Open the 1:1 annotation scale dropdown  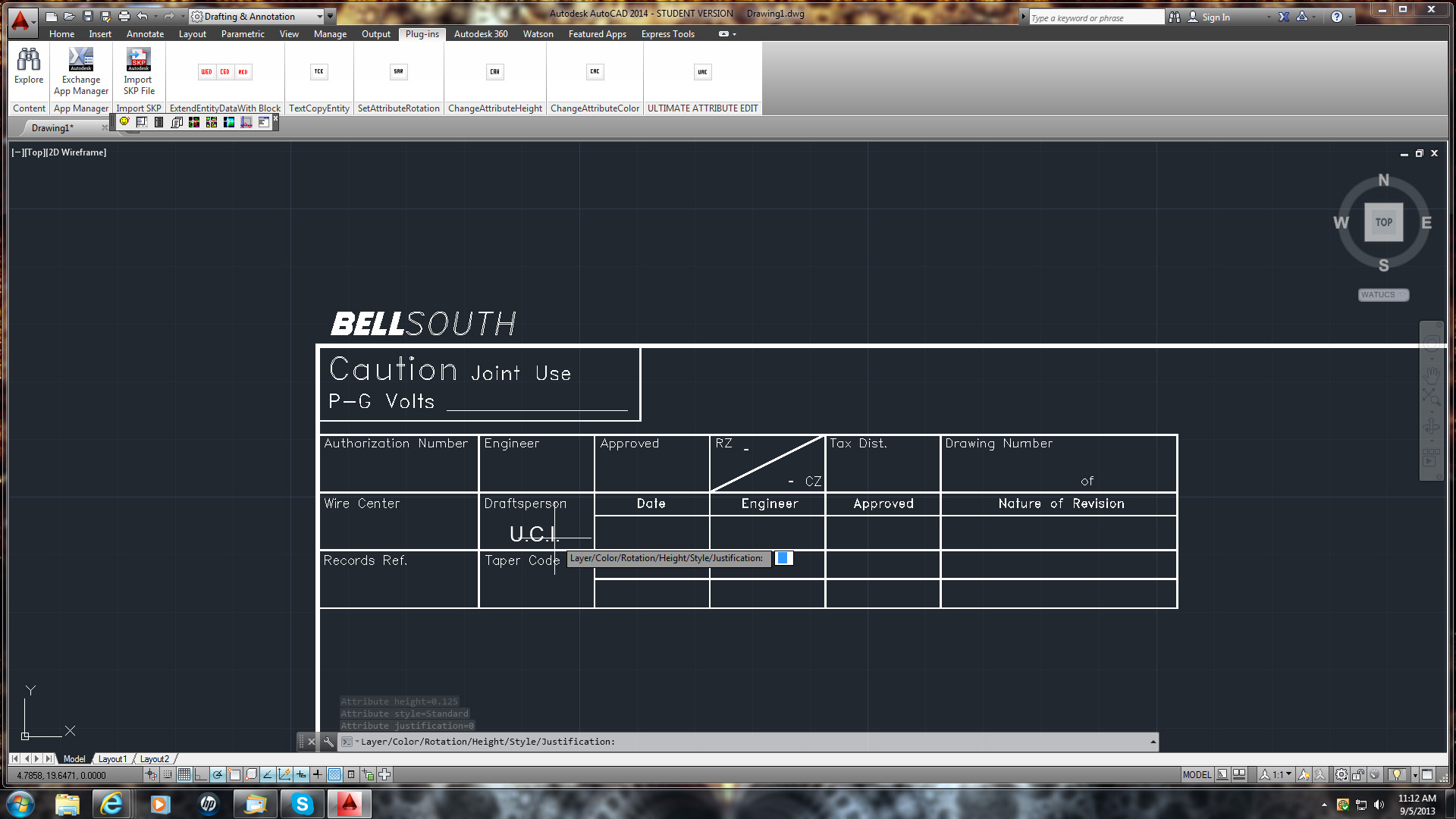[1281, 775]
